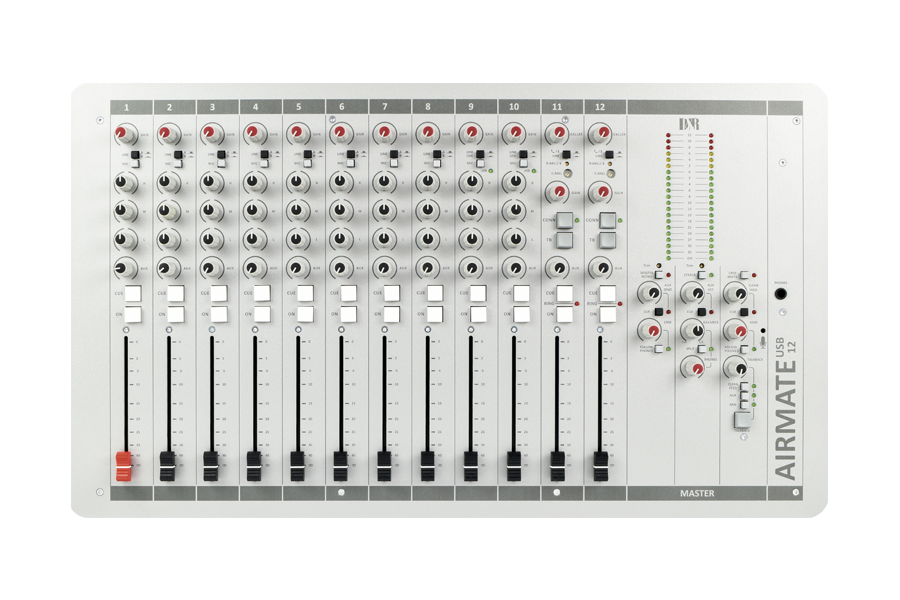Click the PHONES headphone jack
The height and width of the screenshot is (600, 900).
[781, 294]
